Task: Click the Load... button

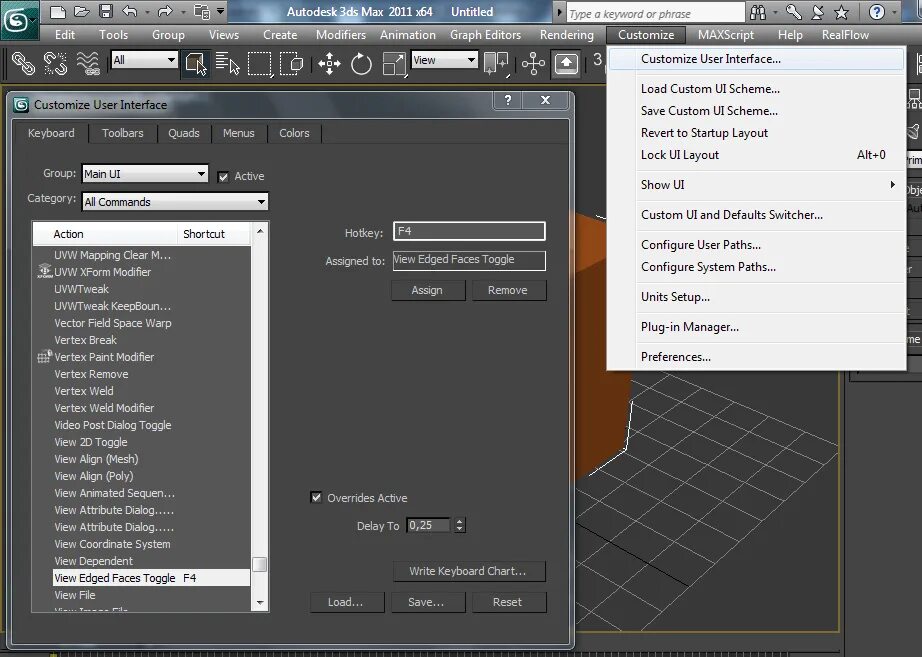Action: [x=347, y=602]
